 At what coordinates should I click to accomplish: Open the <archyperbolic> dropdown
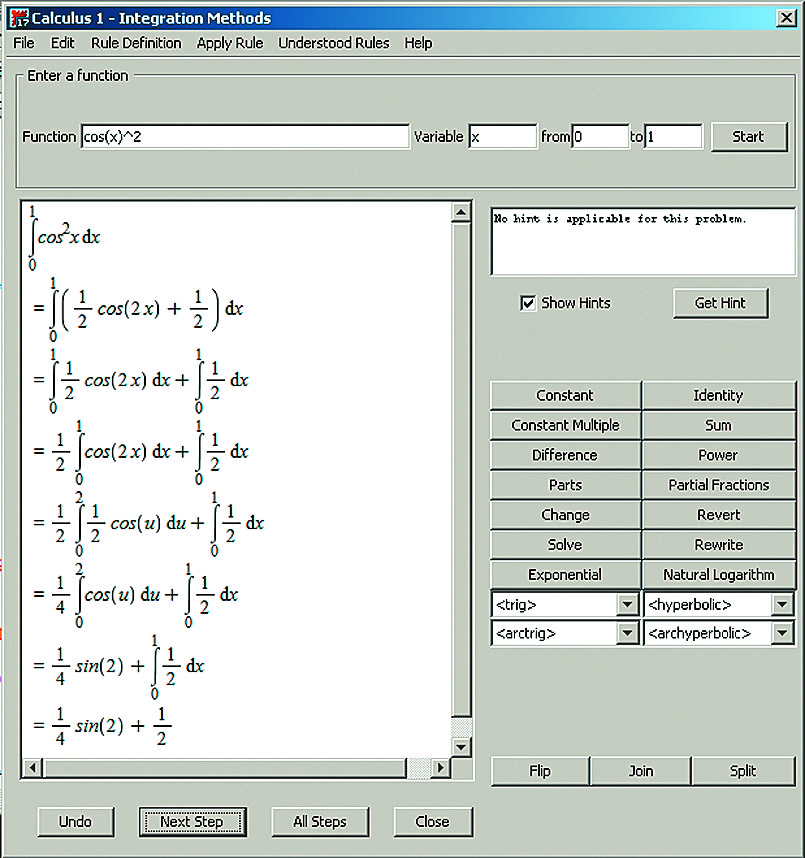782,633
